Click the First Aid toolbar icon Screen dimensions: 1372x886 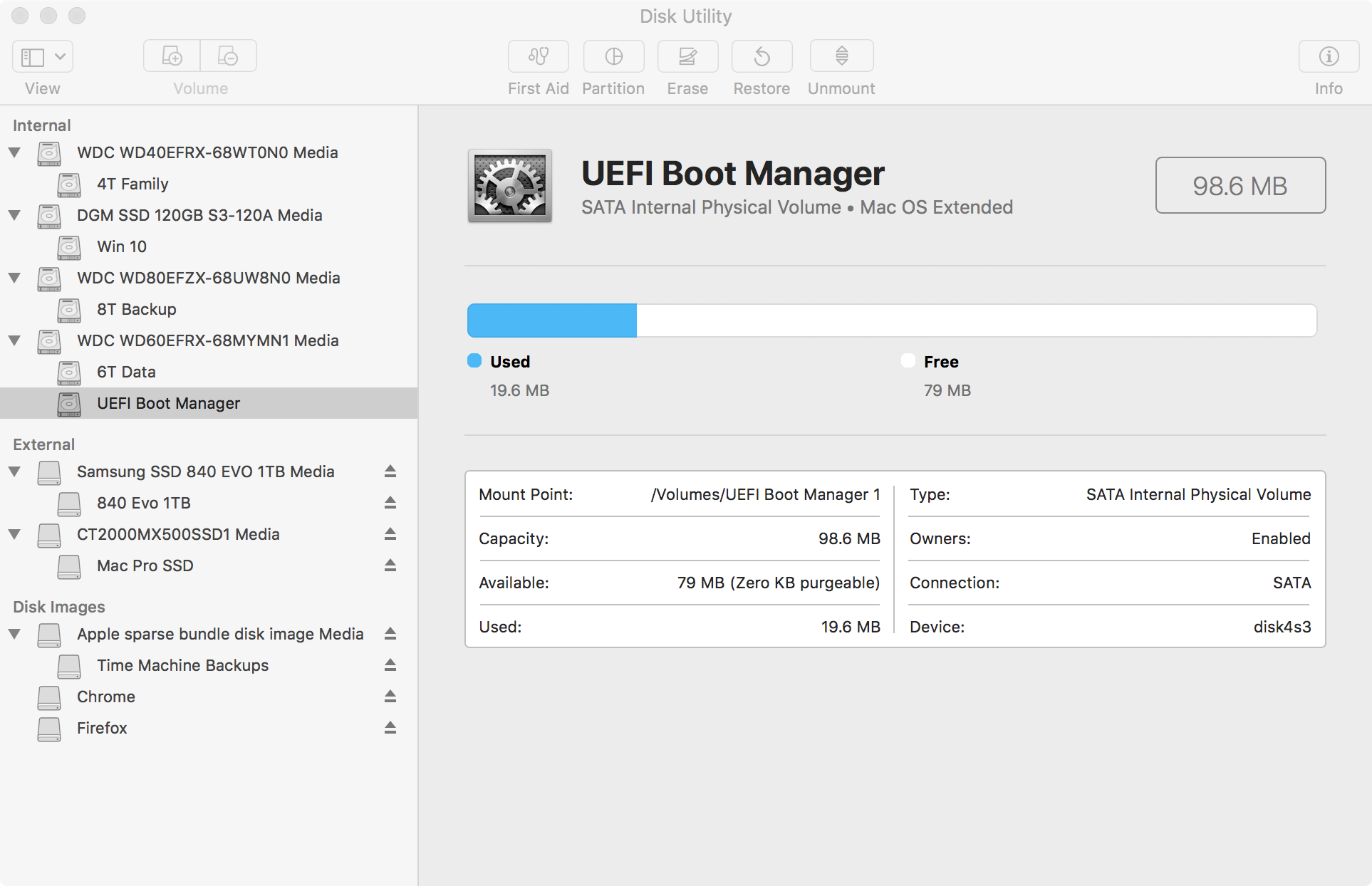click(x=538, y=56)
